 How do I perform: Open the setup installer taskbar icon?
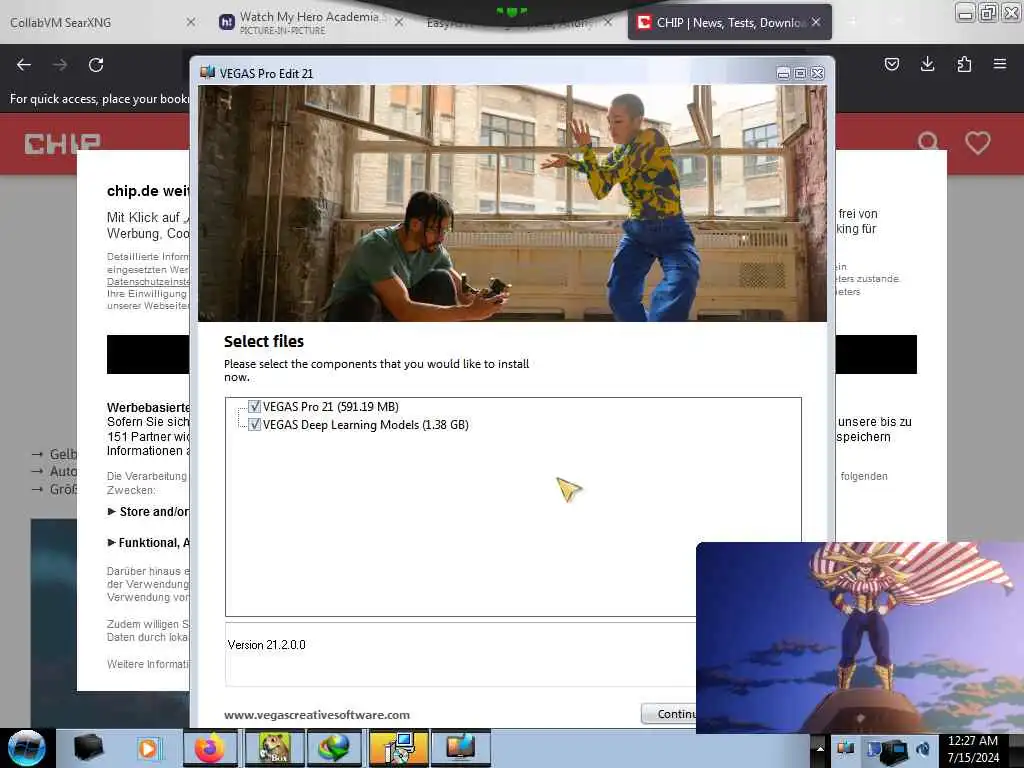click(398, 748)
